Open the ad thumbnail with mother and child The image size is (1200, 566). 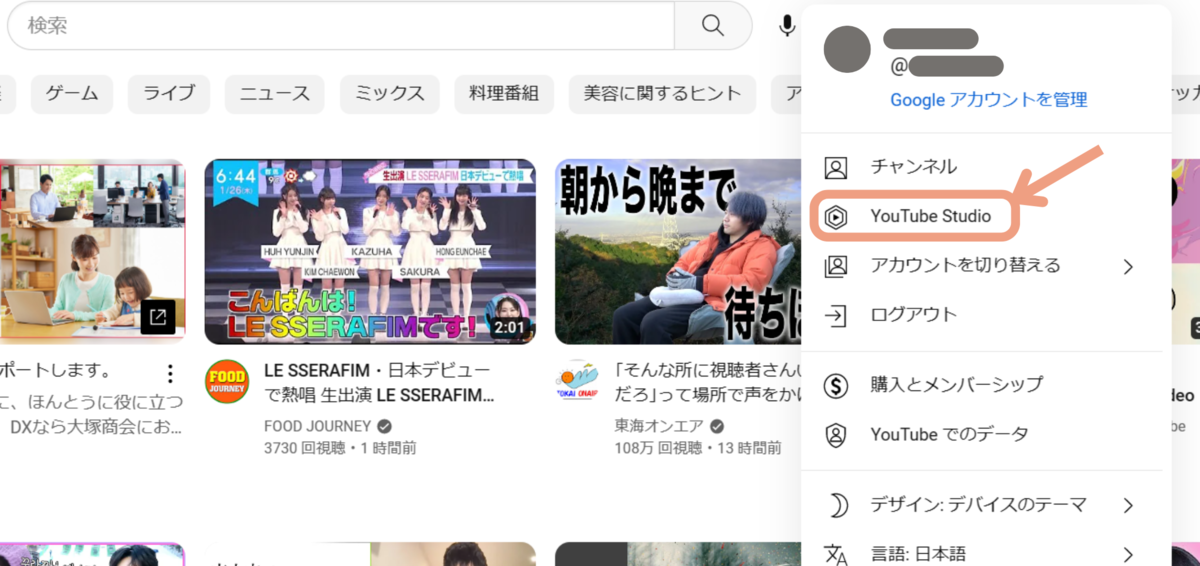click(x=92, y=251)
